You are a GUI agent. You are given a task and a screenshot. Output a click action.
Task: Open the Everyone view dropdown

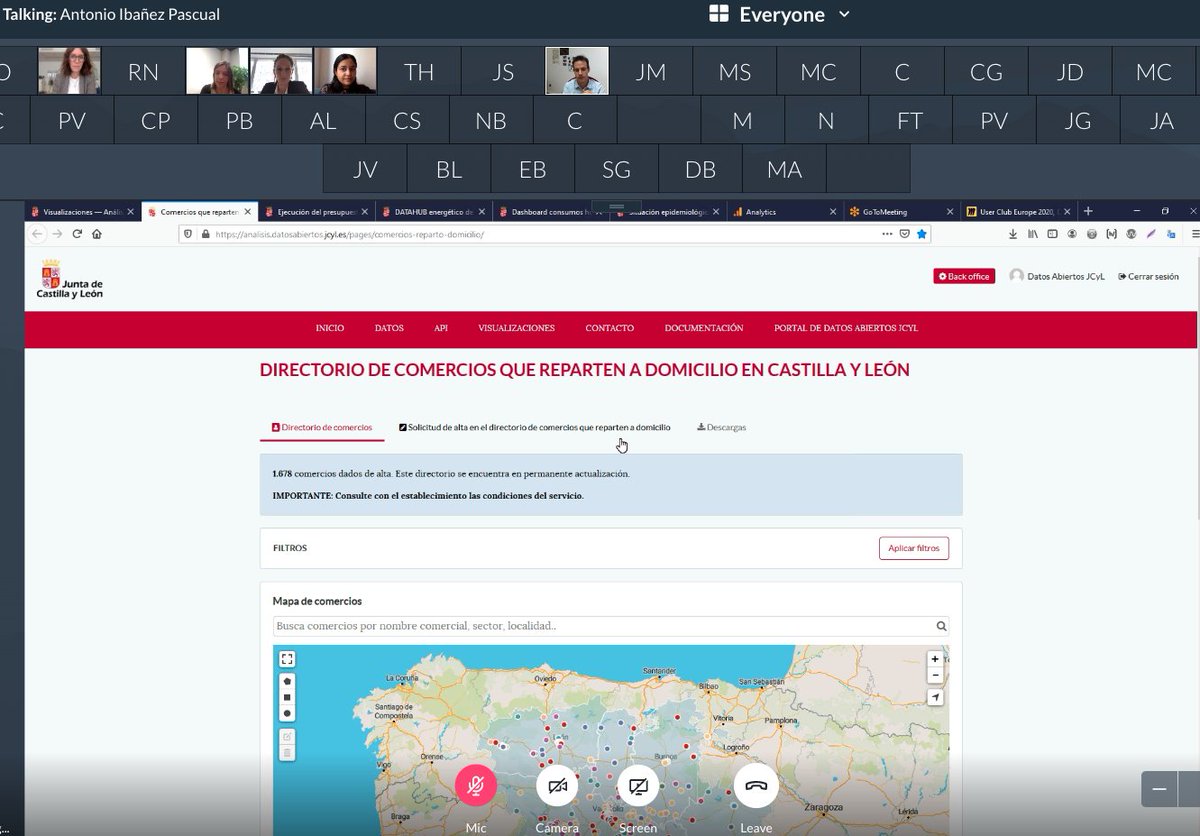coord(779,14)
